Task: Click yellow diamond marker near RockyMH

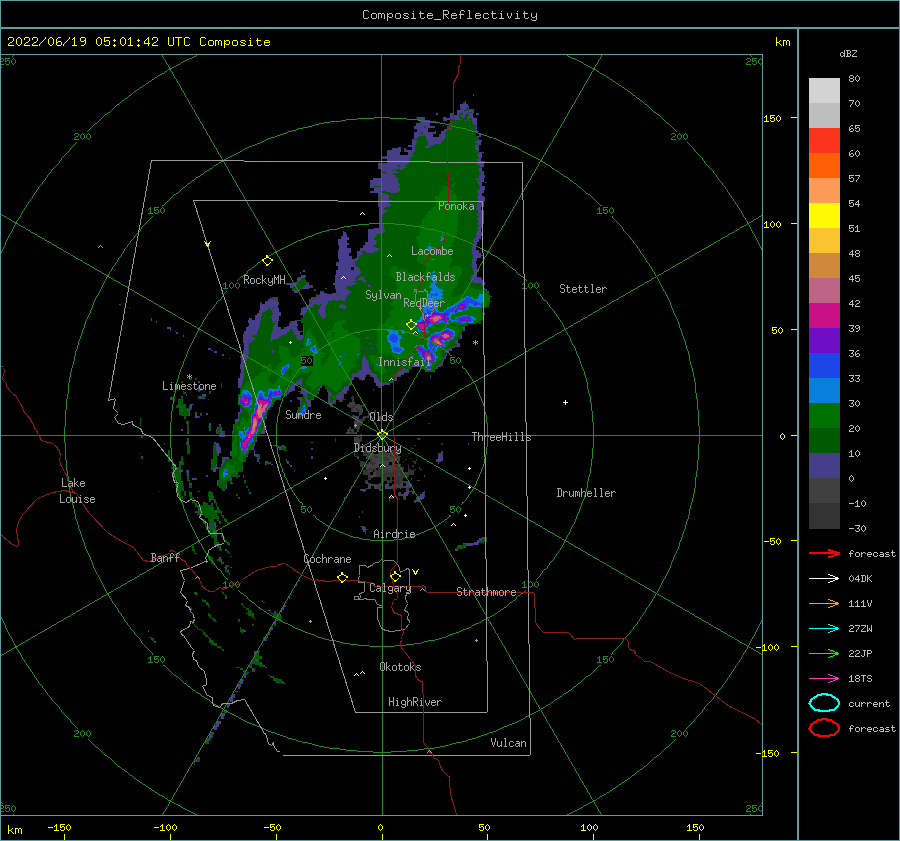Action: 267,261
